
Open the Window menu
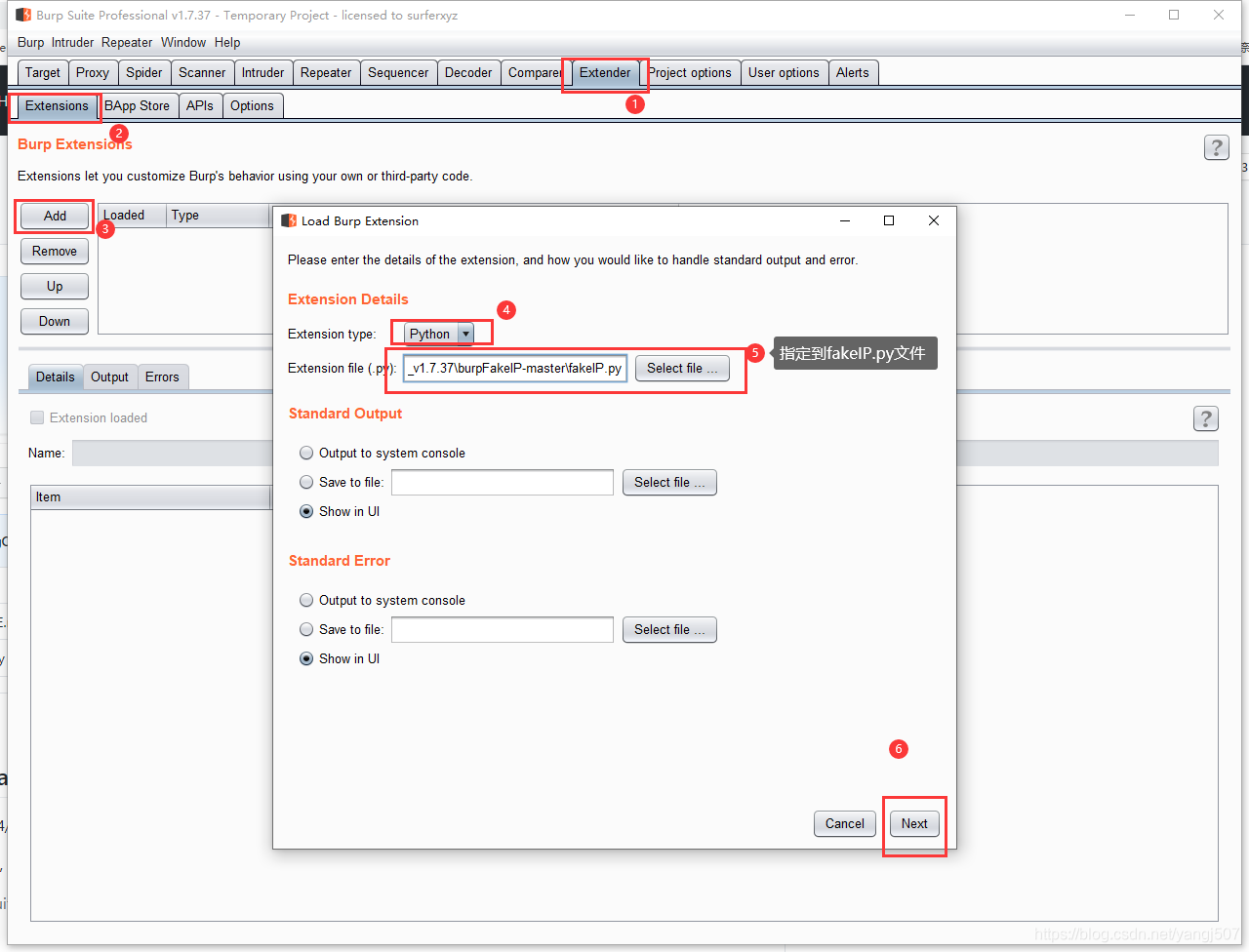click(x=183, y=42)
